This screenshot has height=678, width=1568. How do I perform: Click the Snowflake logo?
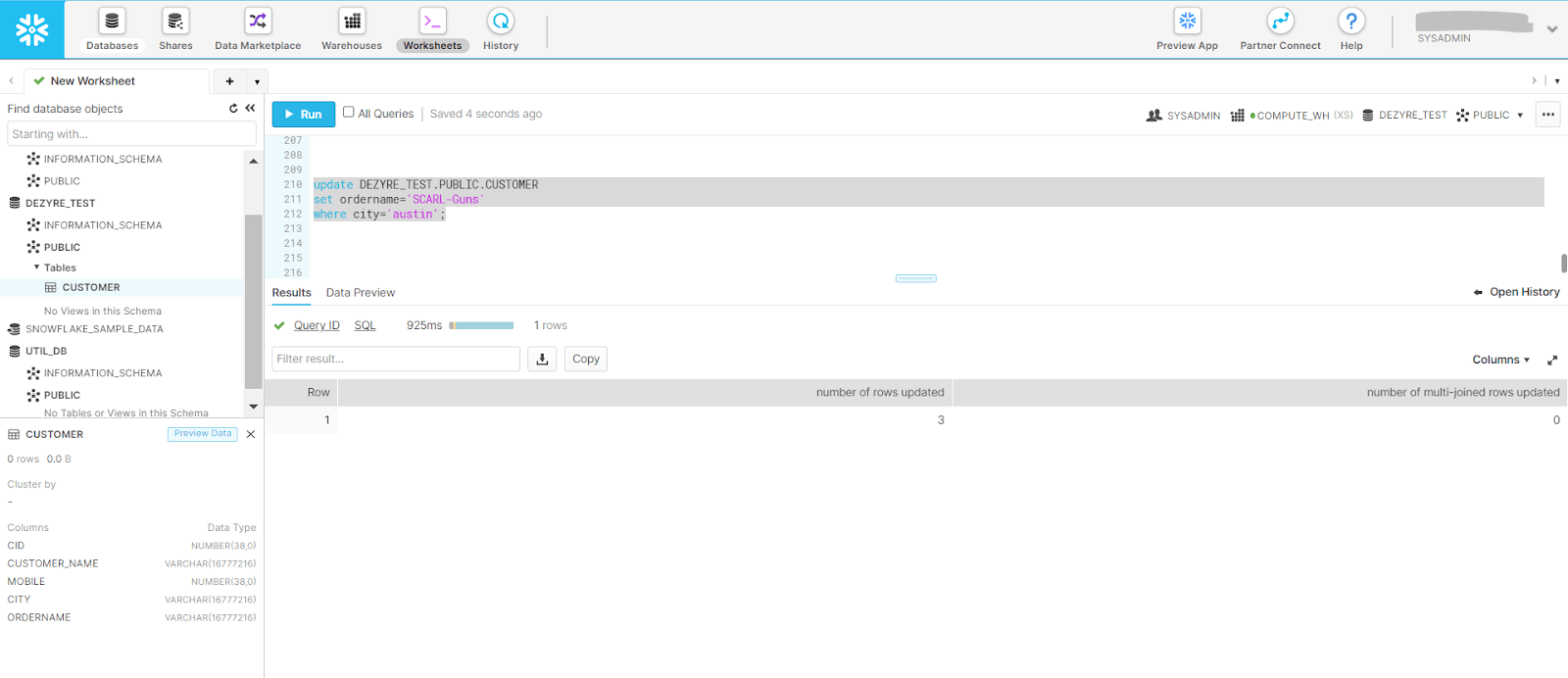click(32, 29)
